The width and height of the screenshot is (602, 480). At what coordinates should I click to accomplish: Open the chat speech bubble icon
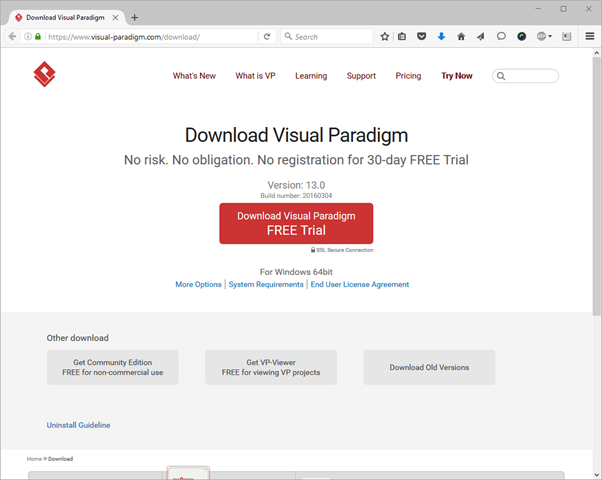point(501,36)
